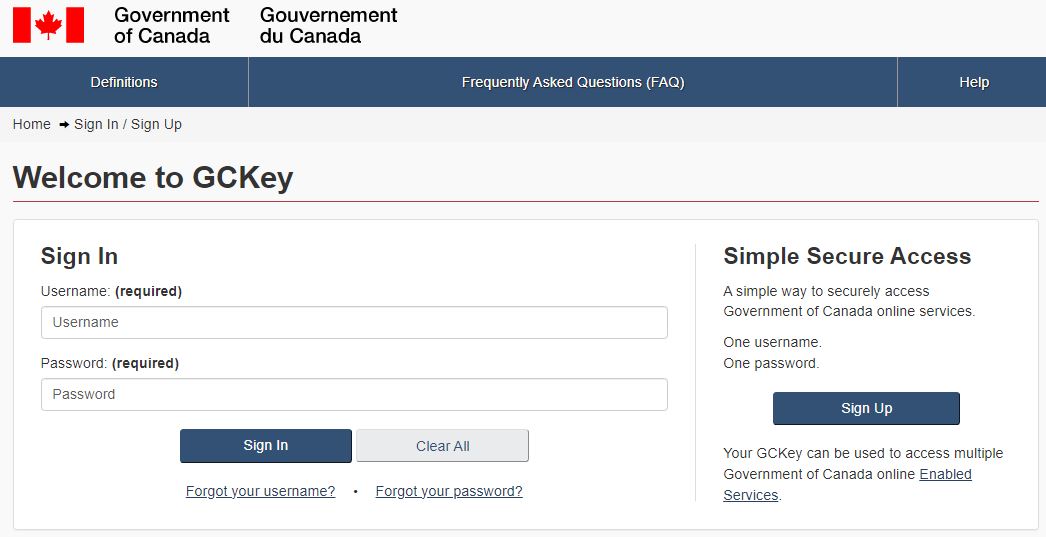Viewport: 1046px width, 537px height.
Task: Click the Government of Canada English wordmark
Action: 171,26
